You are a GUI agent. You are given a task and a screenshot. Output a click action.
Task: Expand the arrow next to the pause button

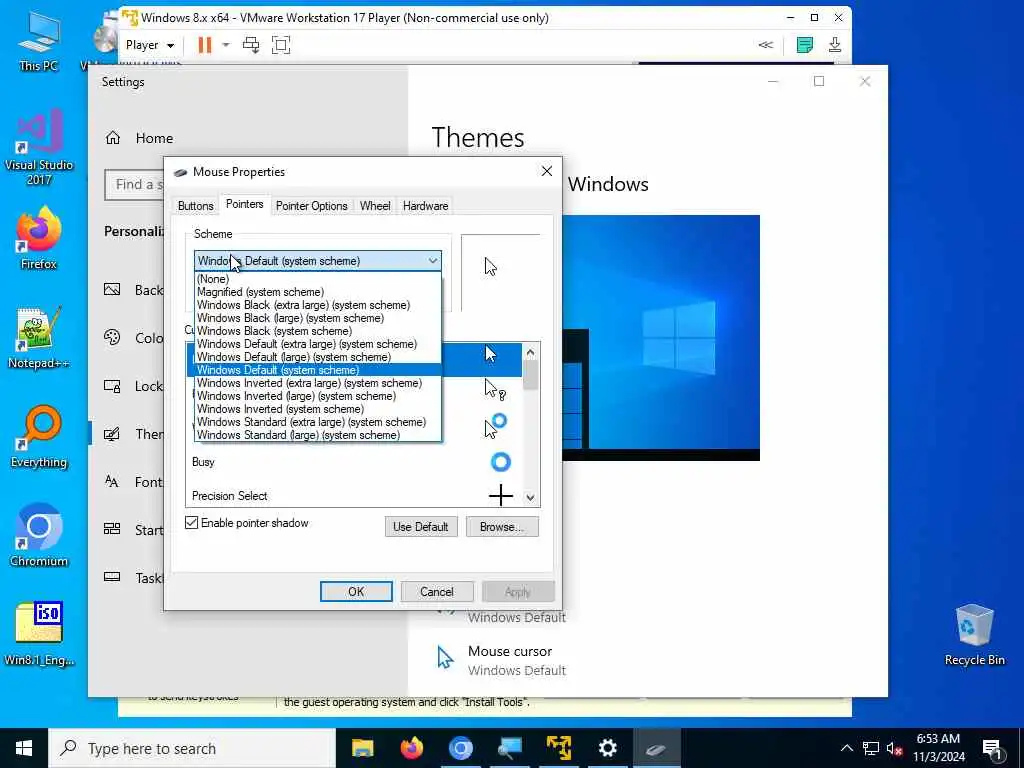(226, 44)
